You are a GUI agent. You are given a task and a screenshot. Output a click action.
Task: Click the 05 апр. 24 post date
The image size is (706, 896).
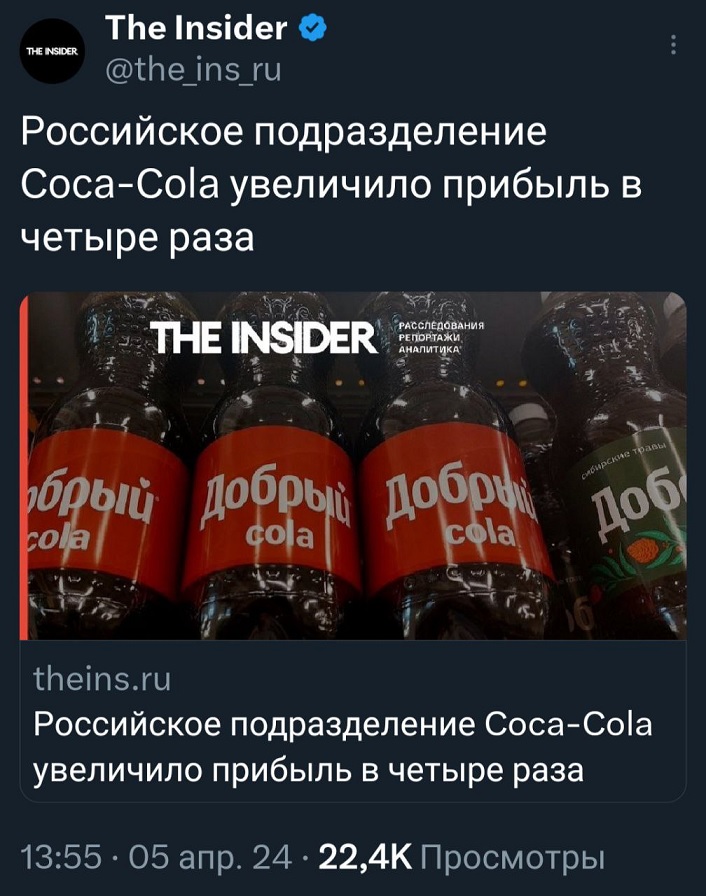point(210,858)
